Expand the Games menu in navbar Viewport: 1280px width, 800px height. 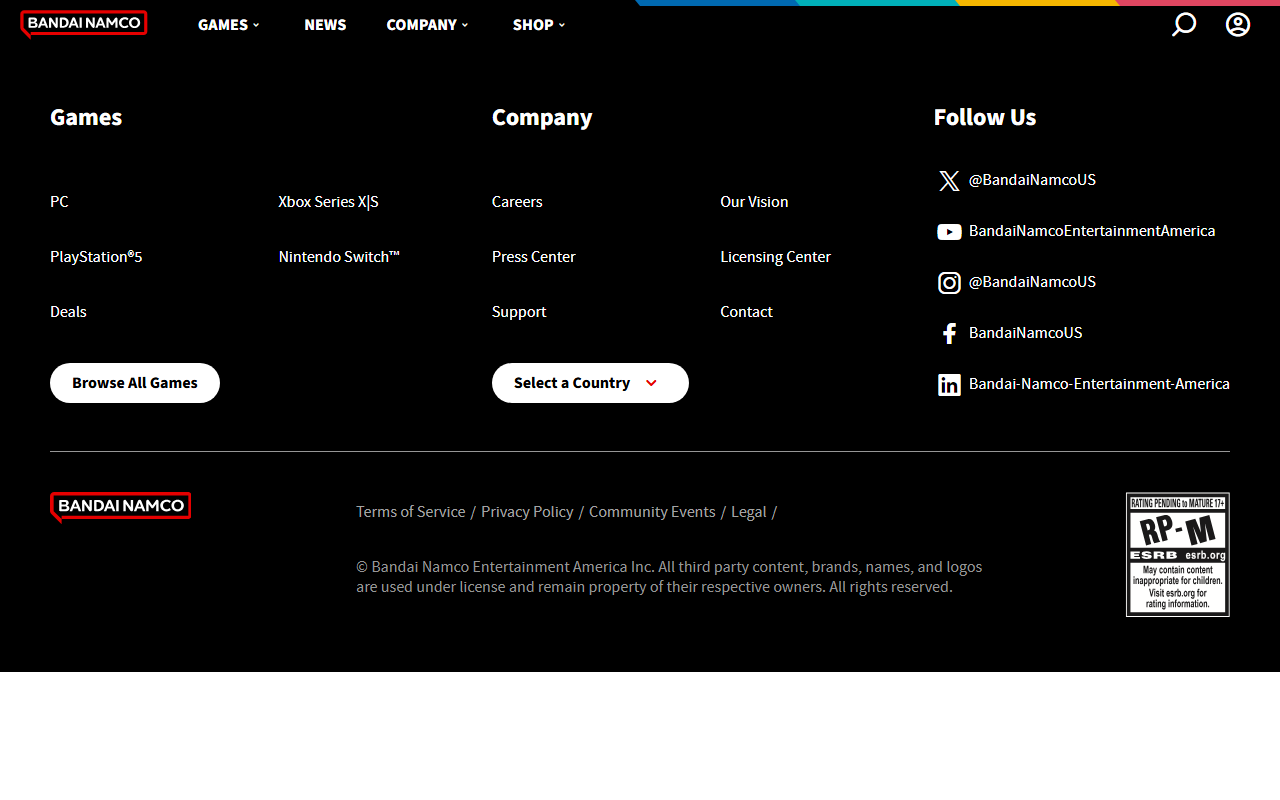pos(229,25)
